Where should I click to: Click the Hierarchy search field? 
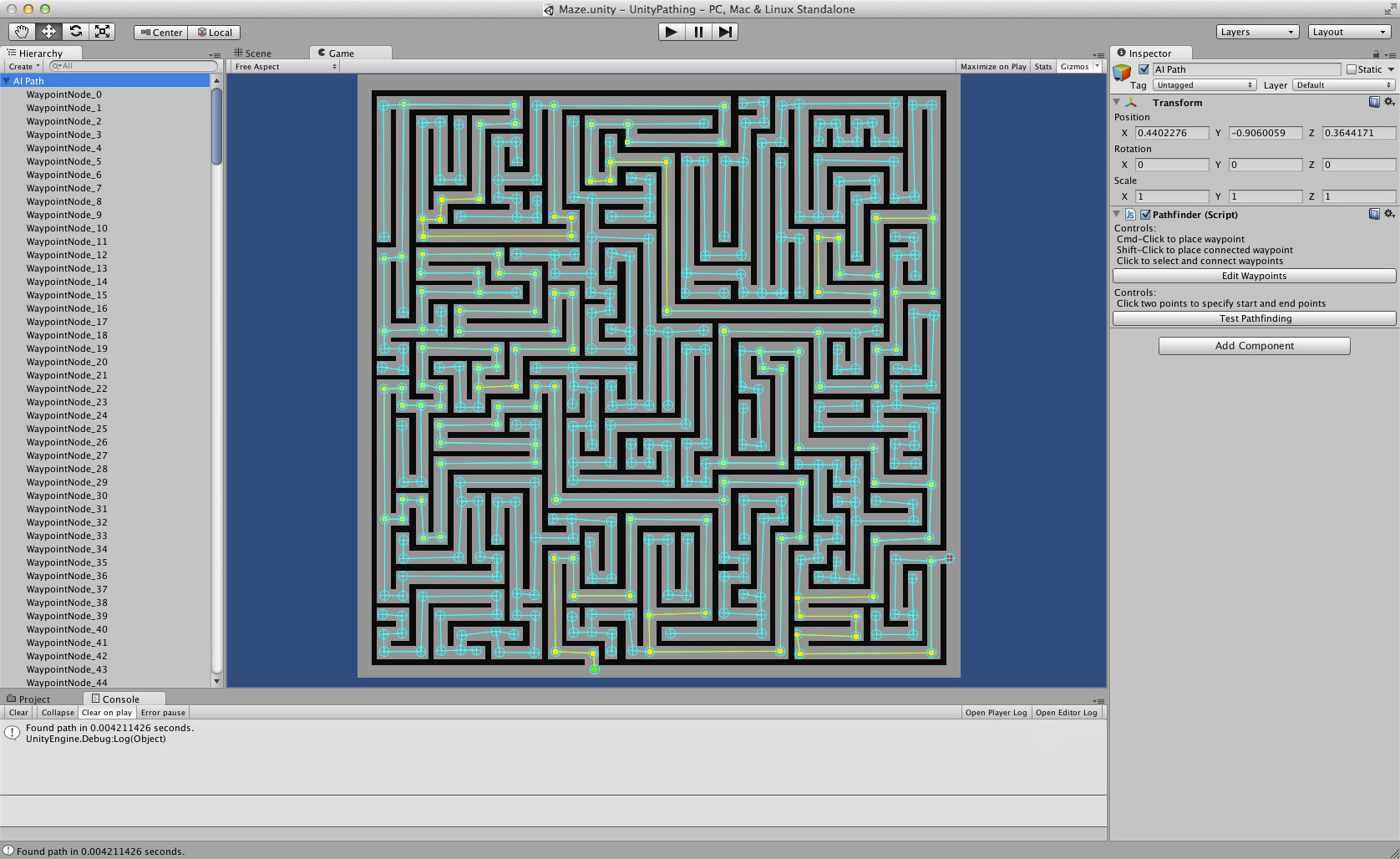[134, 66]
